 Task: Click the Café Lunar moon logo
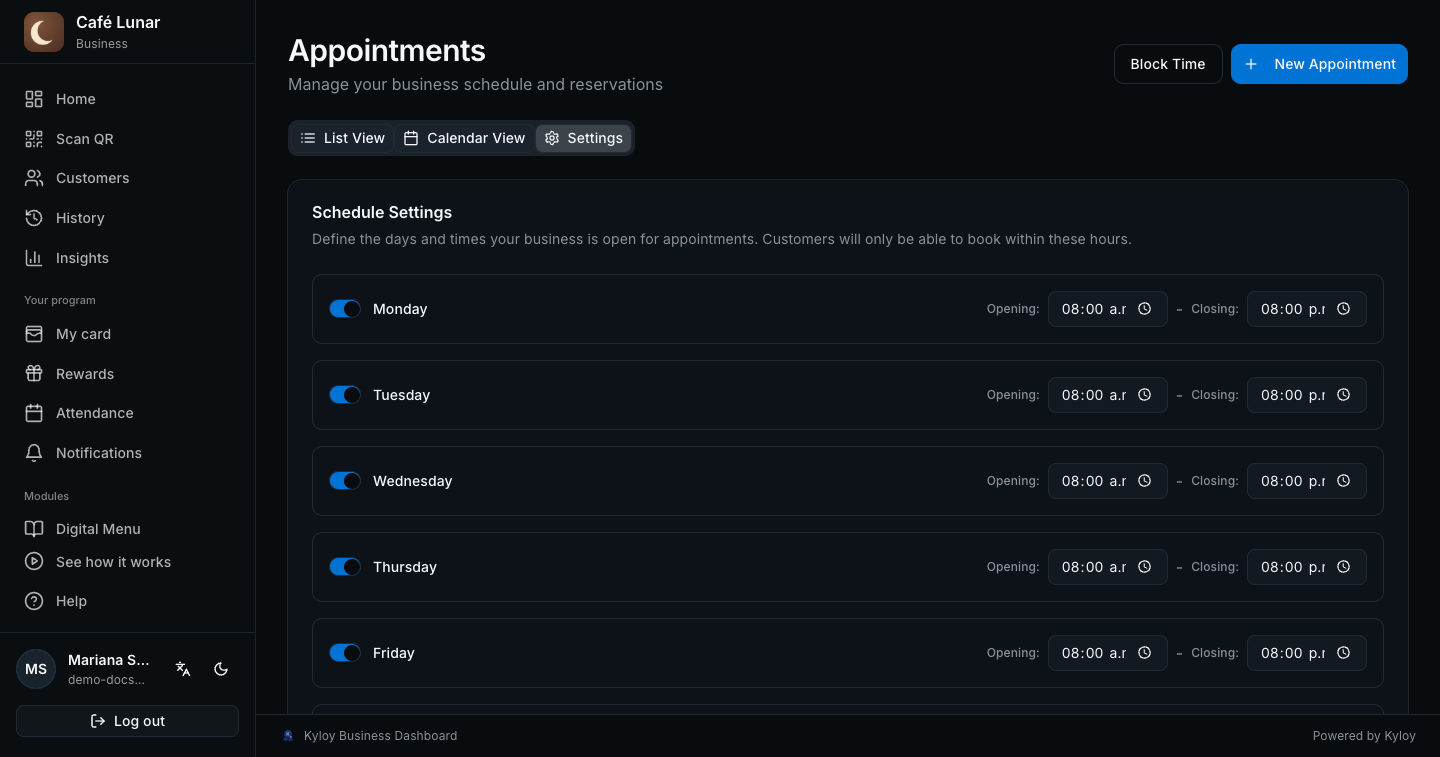coord(44,32)
